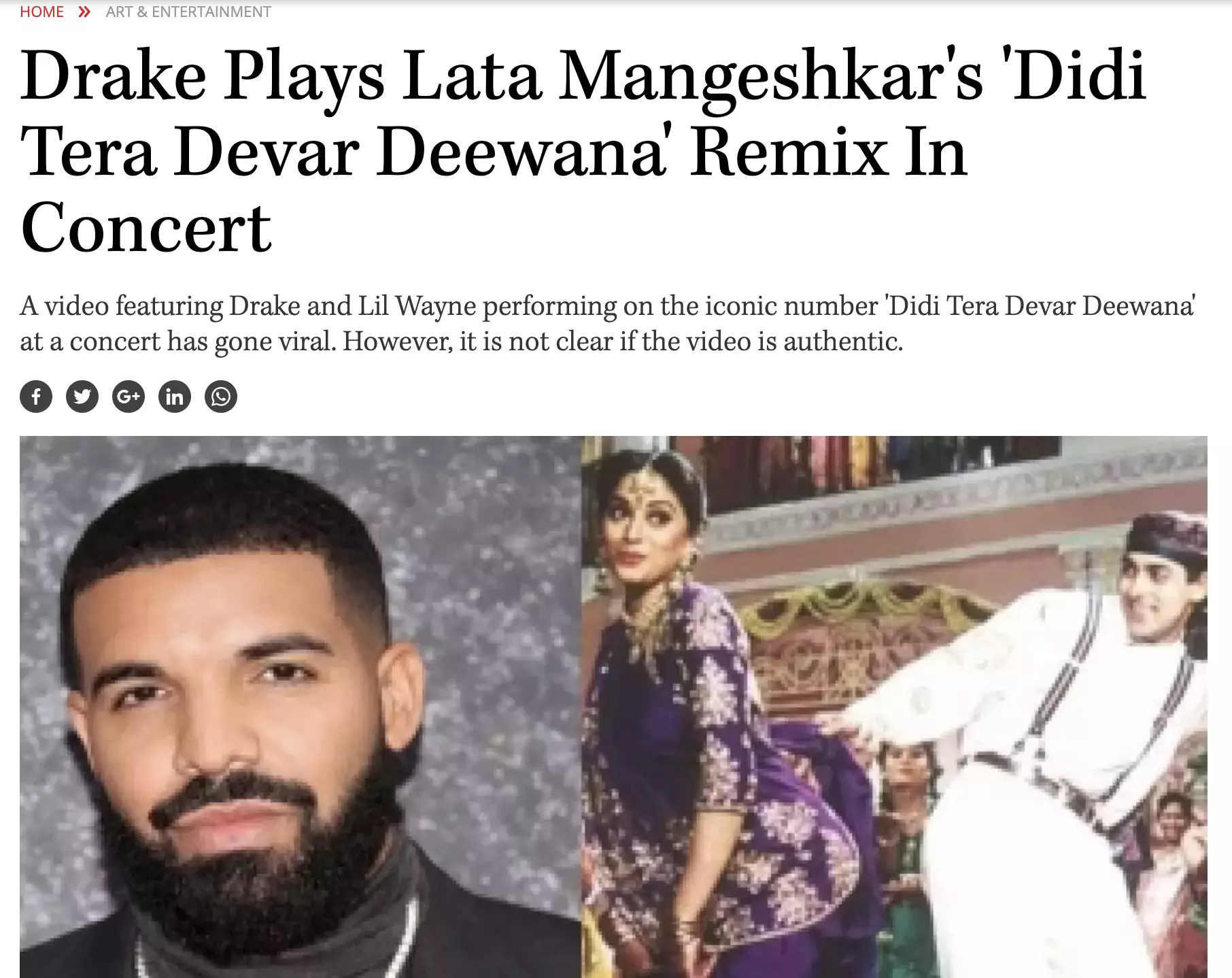Open the Drake portrait photo
The height and width of the screenshot is (978, 1232).
301,707
